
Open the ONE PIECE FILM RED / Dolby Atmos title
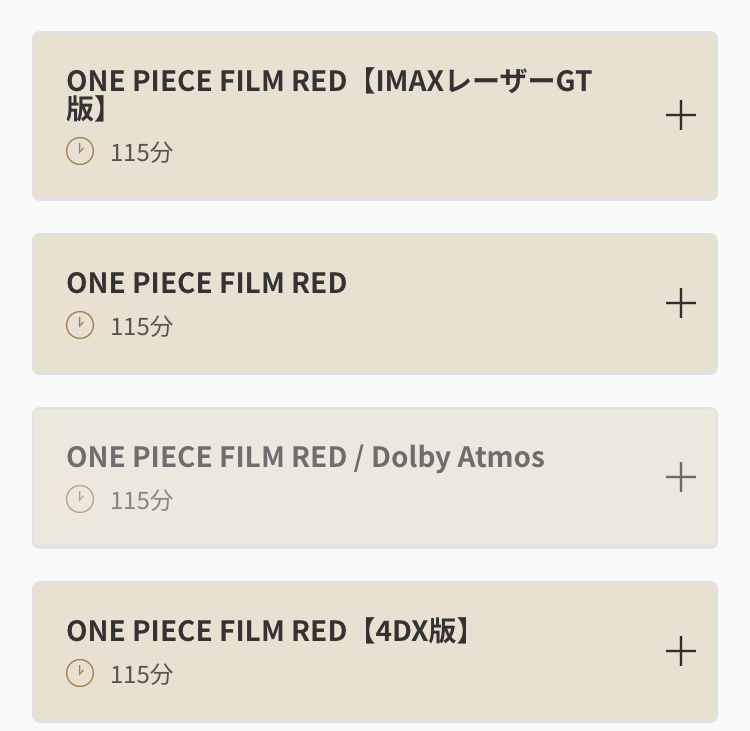(x=305, y=457)
